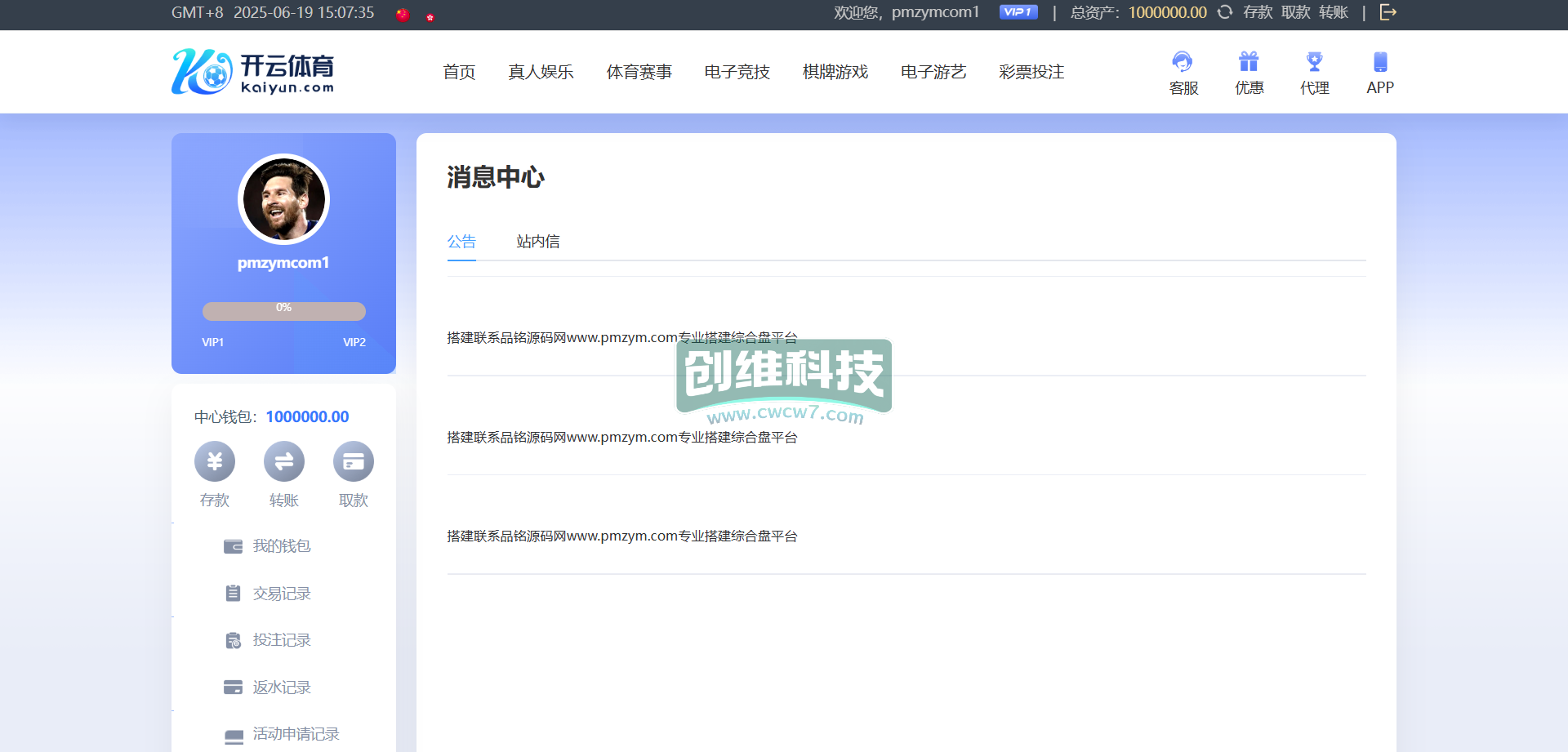Open 交易记录 in sidebar
Viewport: 1568px width, 752px height.
pyautogui.click(x=282, y=594)
